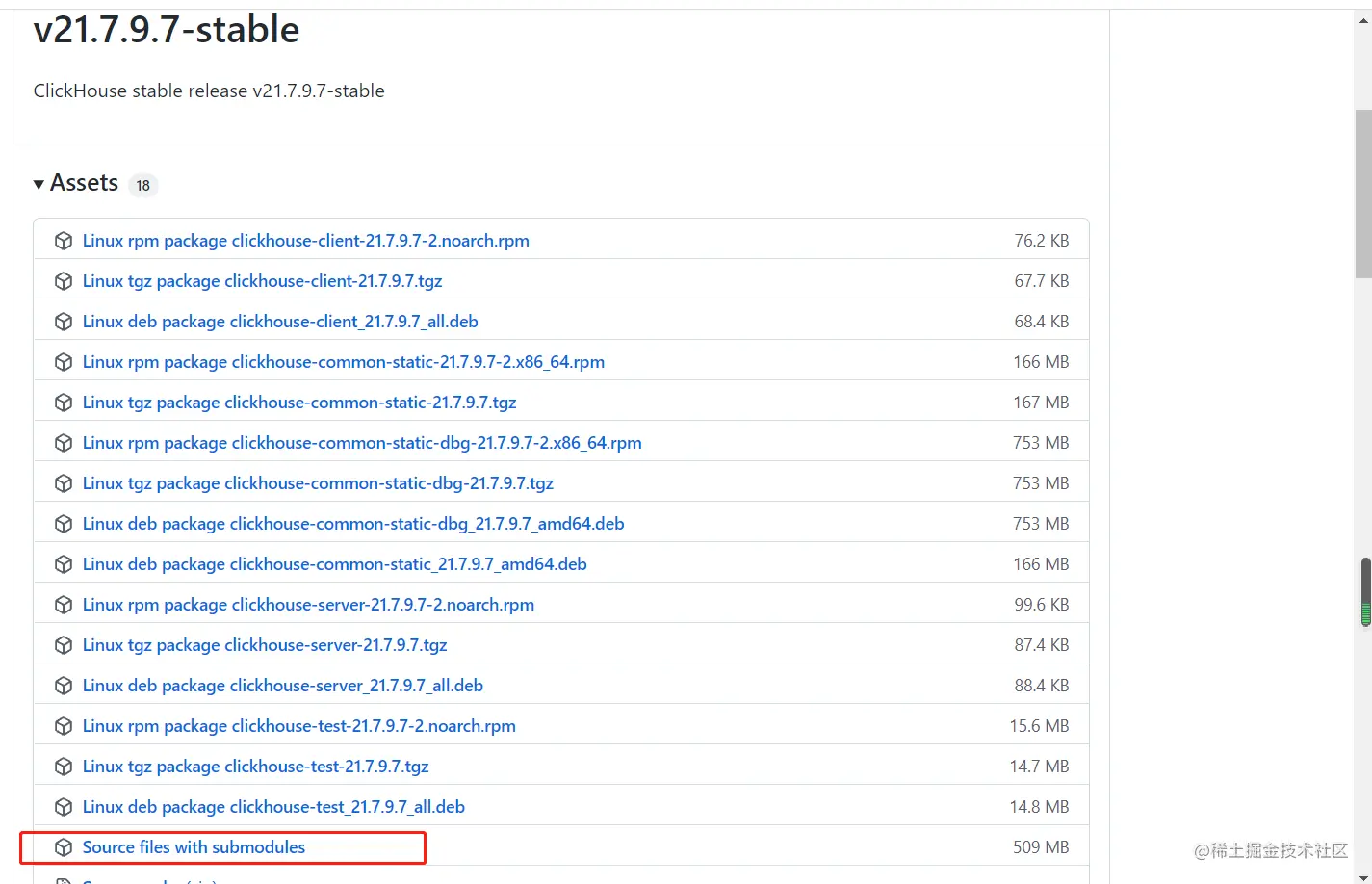This screenshot has height=884, width=1372.
Task: Click package icon beside clickhouse-server-21.7.9.7.tgz
Action: coord(64,645)
